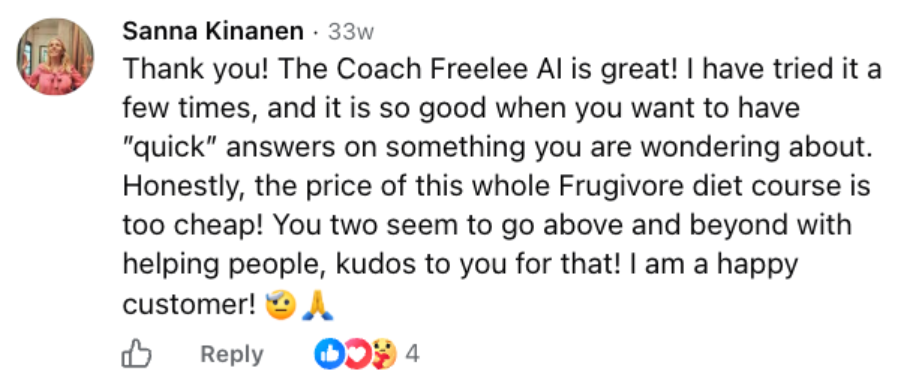Open the reaction count 4
905x377 pixels.
click(412, 354)
